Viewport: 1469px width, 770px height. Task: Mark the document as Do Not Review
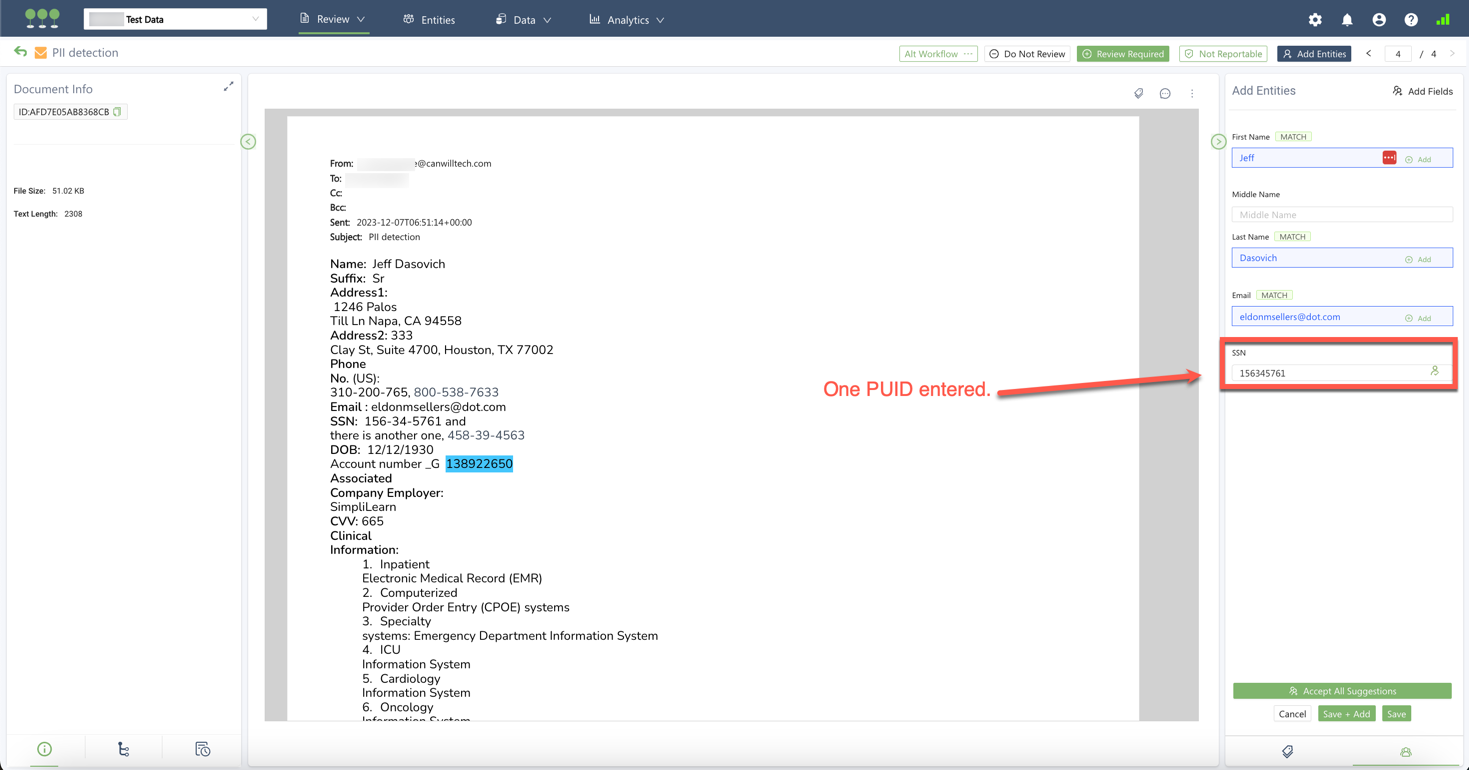click(1026, 54)
